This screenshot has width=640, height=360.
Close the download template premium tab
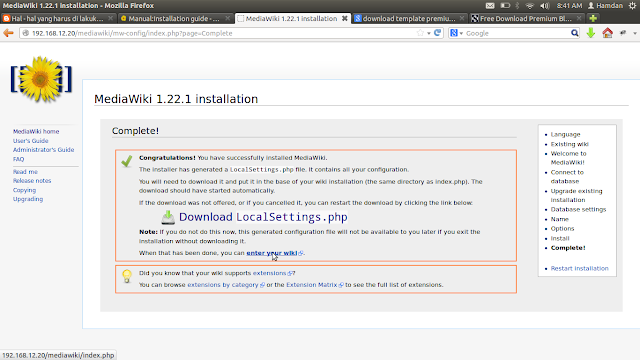(462, 18)
